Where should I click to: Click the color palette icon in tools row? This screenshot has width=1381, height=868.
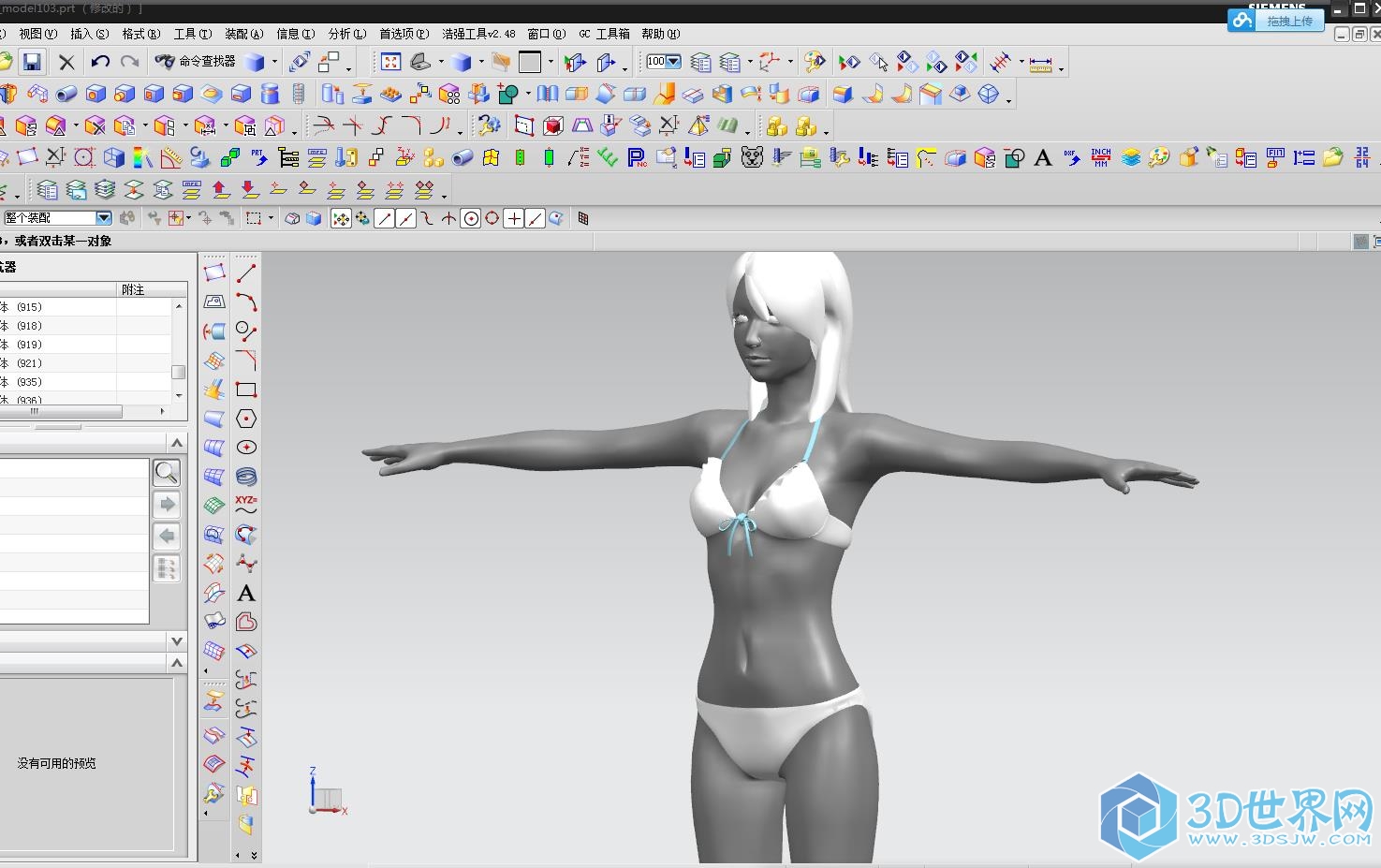(1159, 157)
